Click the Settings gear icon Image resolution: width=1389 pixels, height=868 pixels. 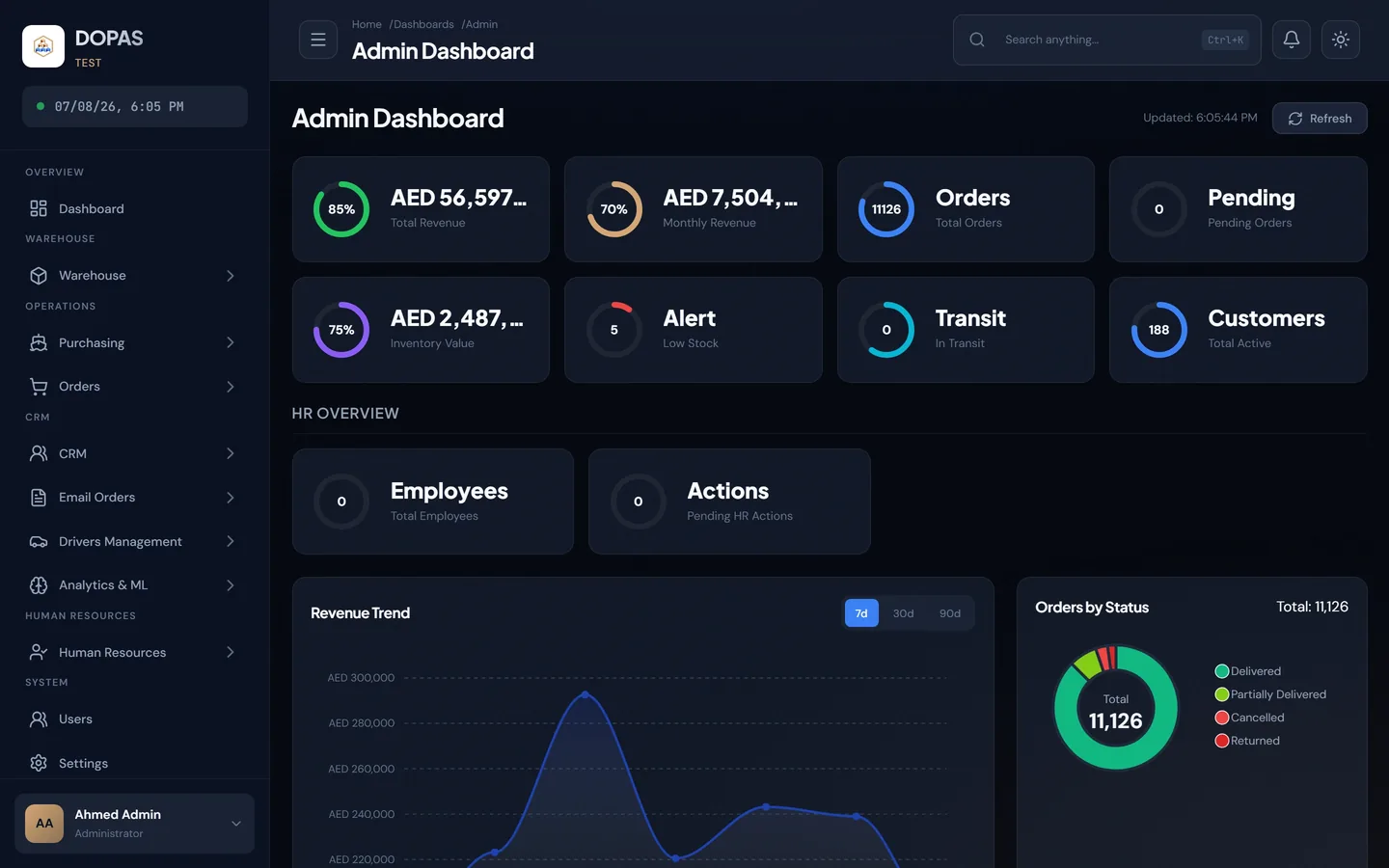39,763
